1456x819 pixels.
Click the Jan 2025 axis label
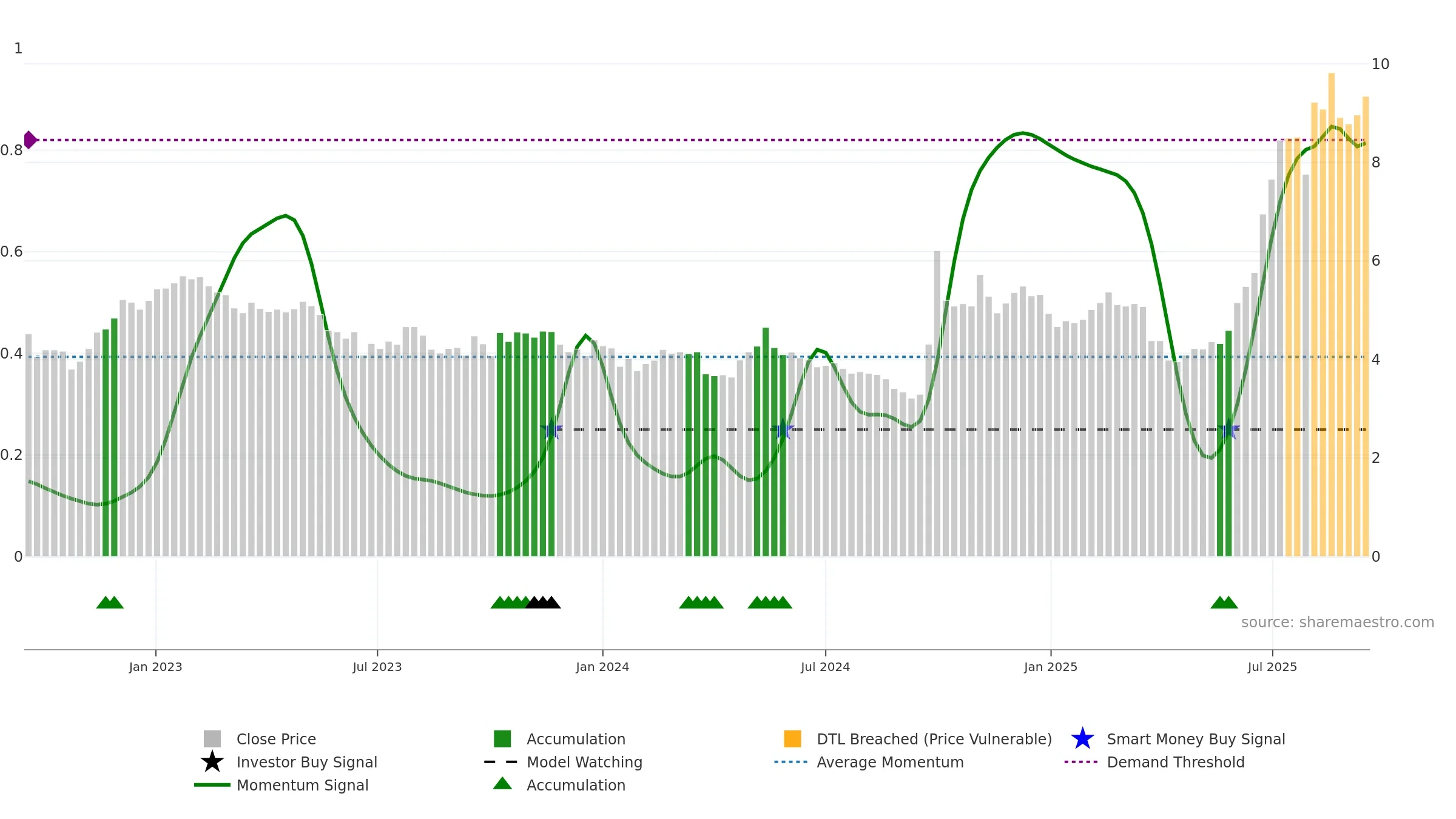click(1051, 667)
